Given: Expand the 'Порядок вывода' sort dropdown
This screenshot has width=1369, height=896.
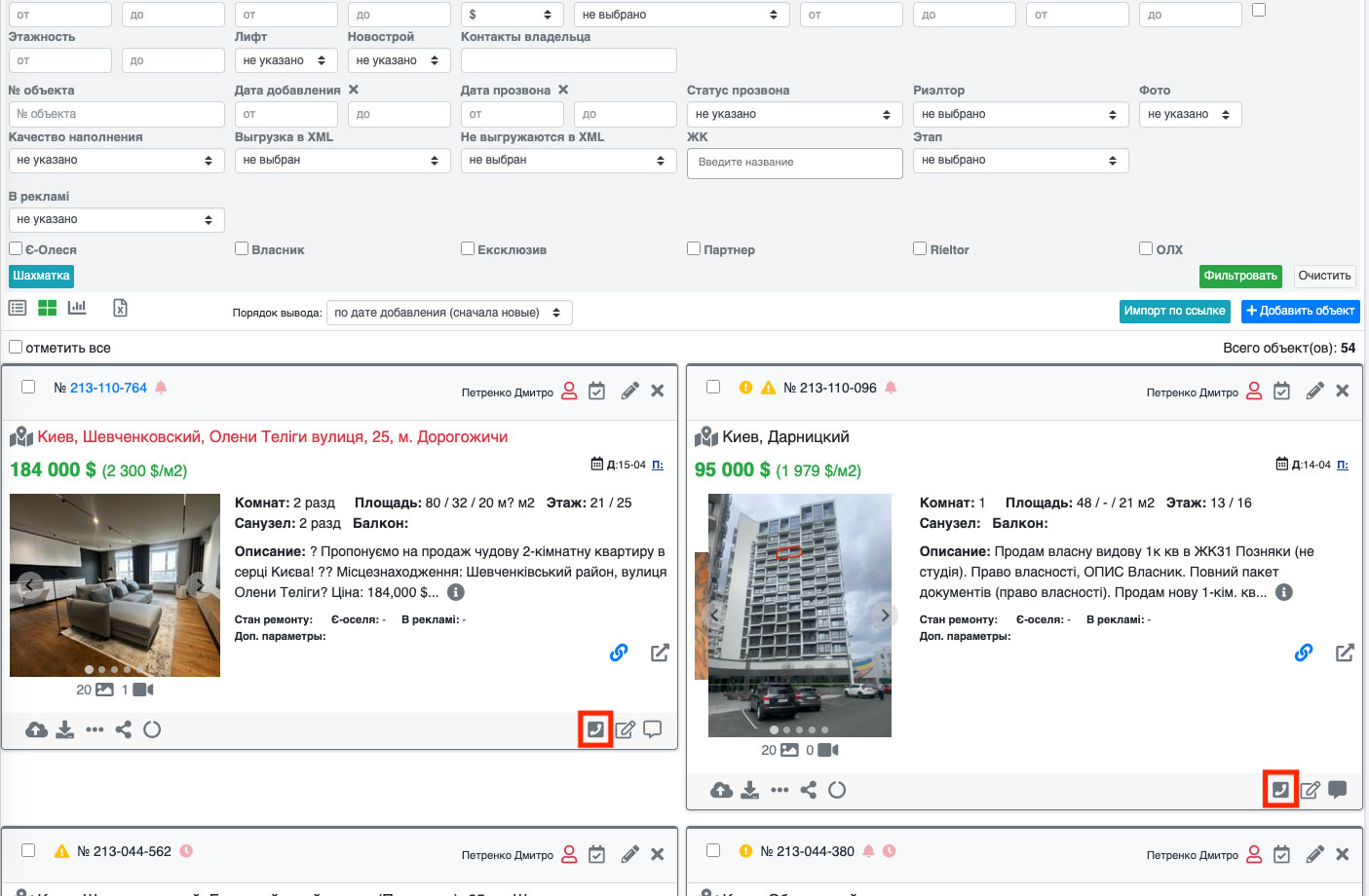Looking at the screenshot, I should [x=448, y=313].
